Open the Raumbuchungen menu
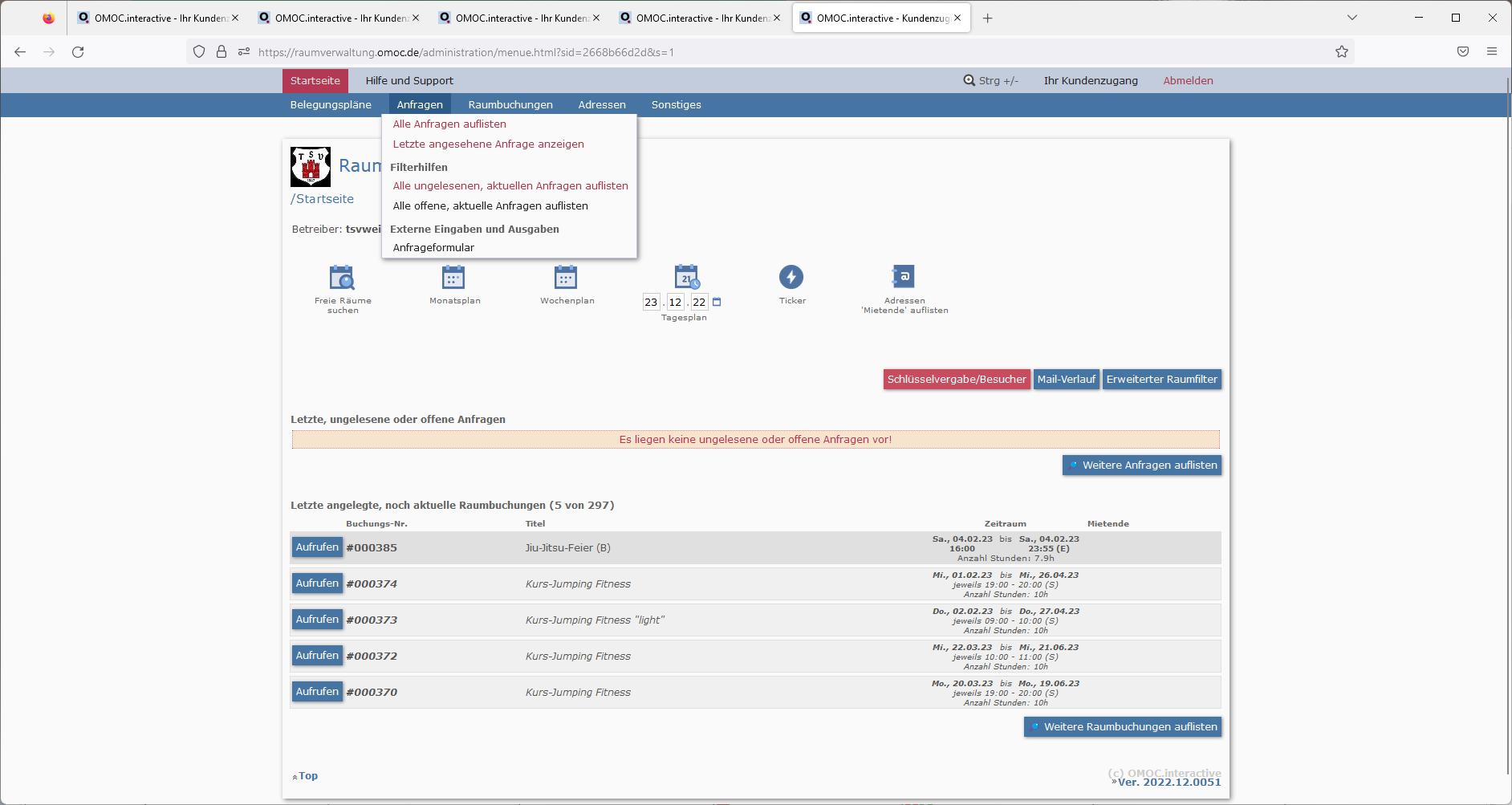 click(x=510, y=104)
